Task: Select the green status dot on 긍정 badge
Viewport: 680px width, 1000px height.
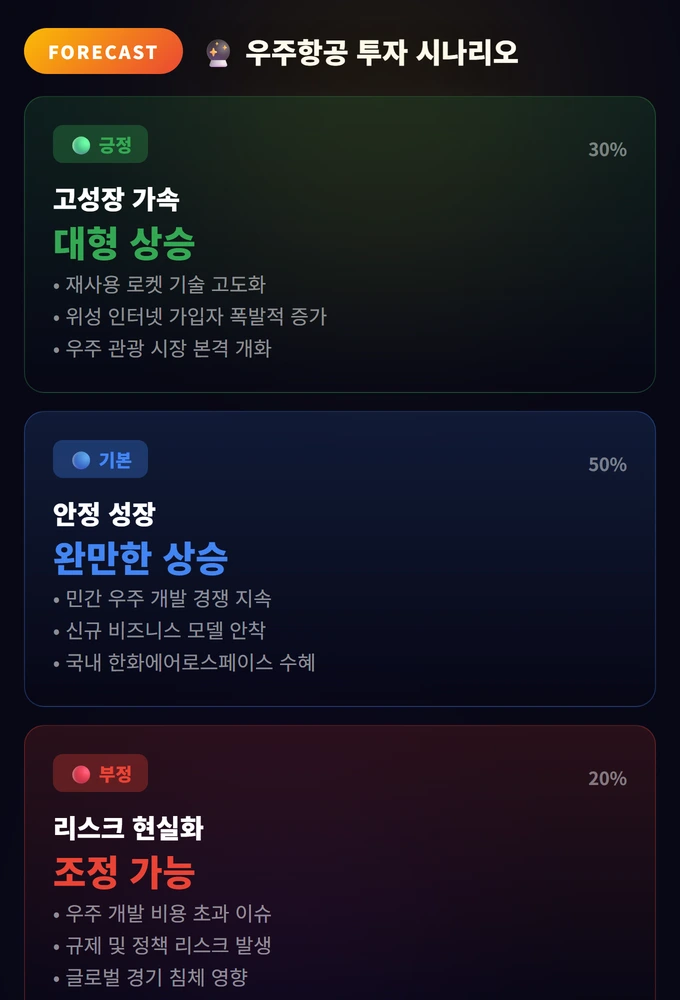Action: coord(79,144)
